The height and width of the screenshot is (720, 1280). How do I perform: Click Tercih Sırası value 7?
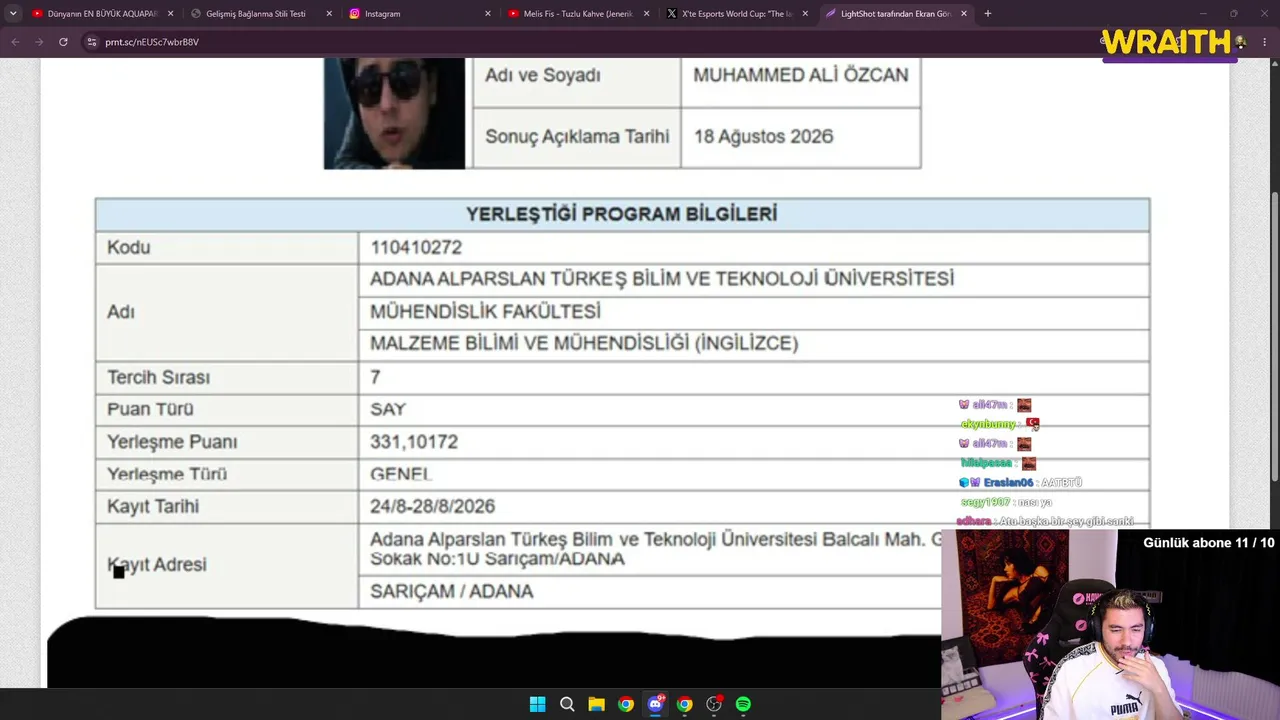pos(375,377)
